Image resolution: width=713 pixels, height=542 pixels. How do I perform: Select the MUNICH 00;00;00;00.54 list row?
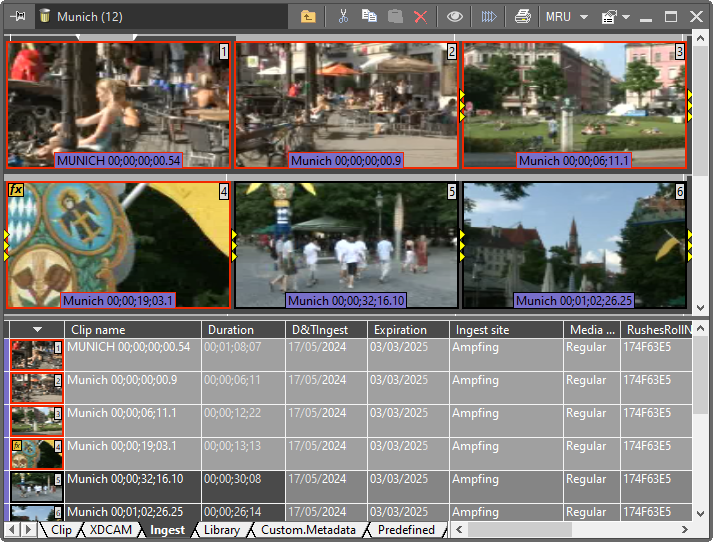128,347
